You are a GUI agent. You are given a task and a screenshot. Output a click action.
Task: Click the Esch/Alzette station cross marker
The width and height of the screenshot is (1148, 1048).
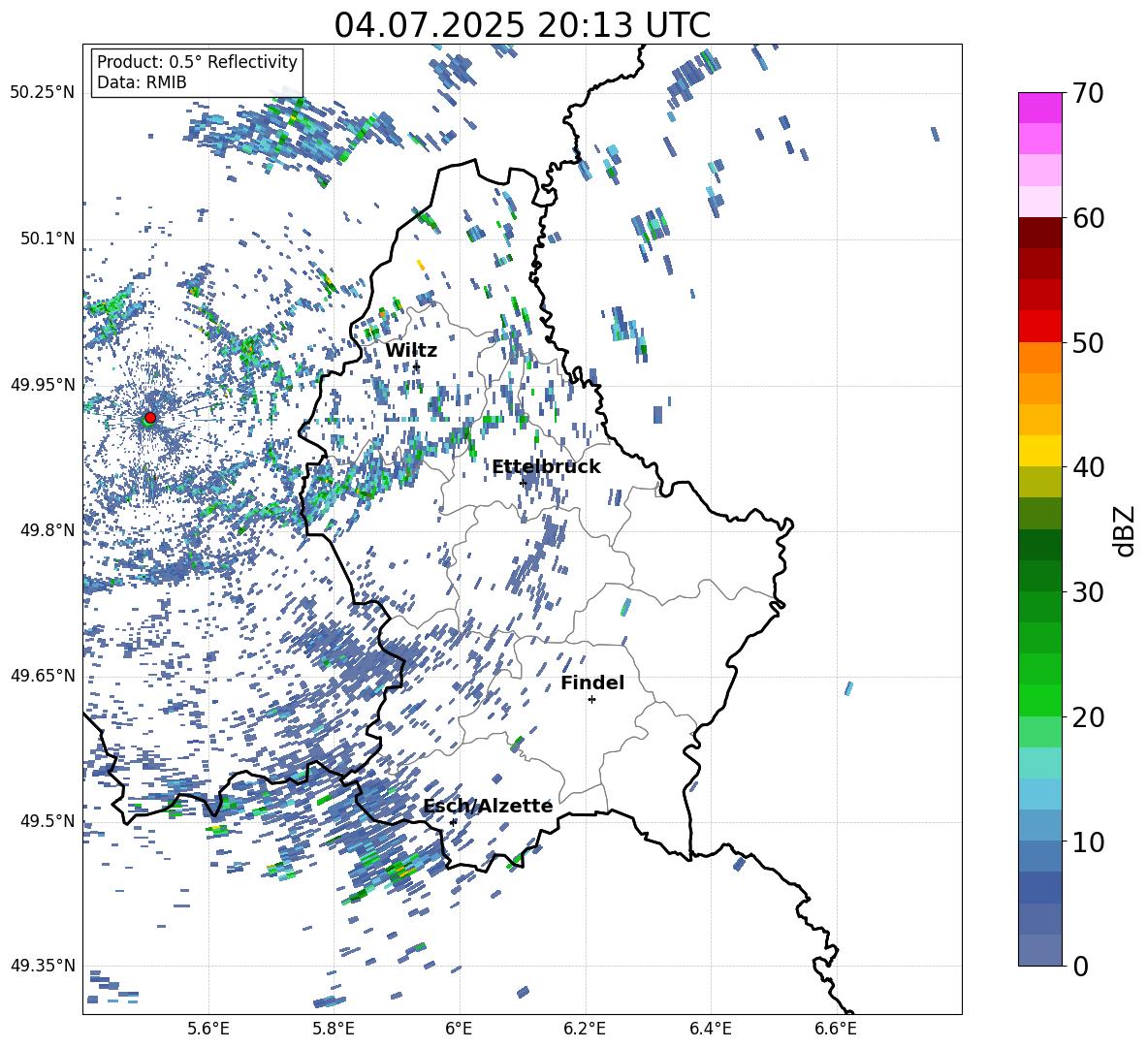click(453, 822)
